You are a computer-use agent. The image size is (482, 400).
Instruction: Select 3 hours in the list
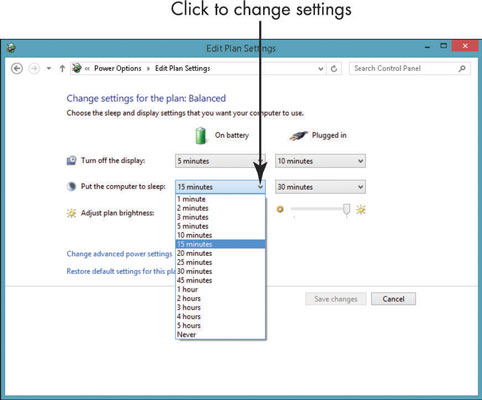pos(220,307)
